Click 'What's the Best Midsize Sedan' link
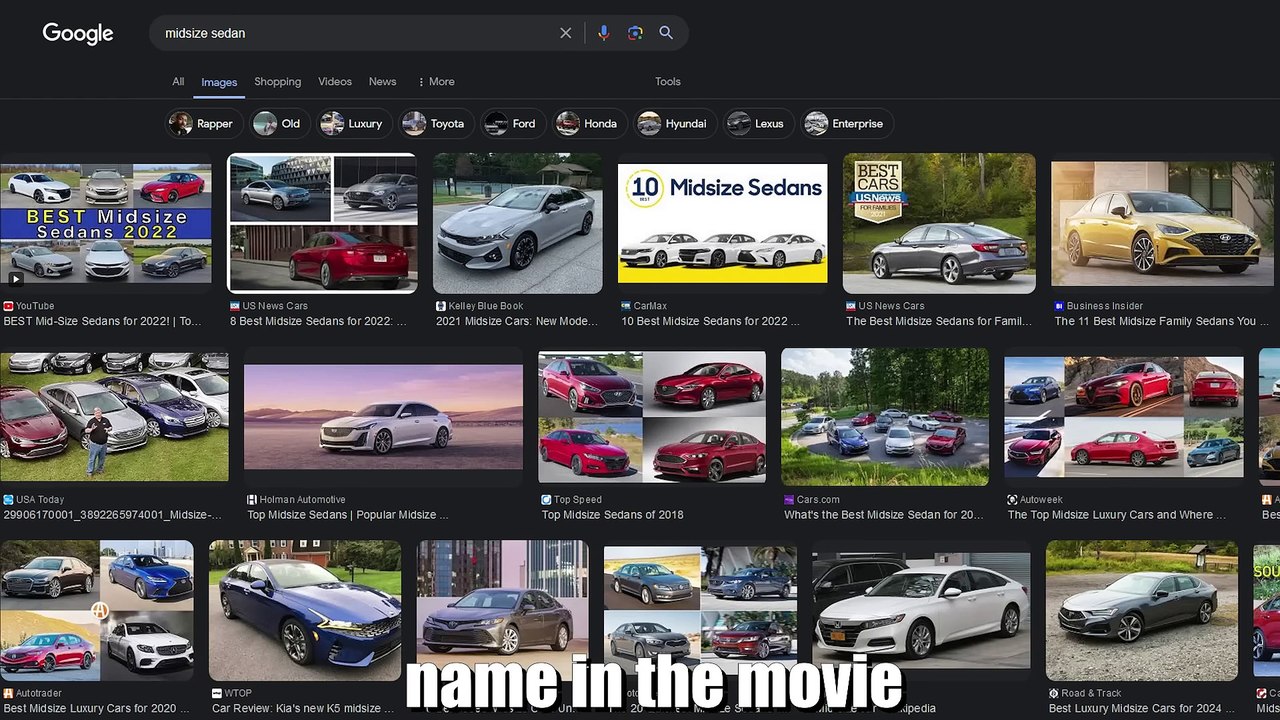This screenshot has height=720, width=1280. click(x=884, y=515)
